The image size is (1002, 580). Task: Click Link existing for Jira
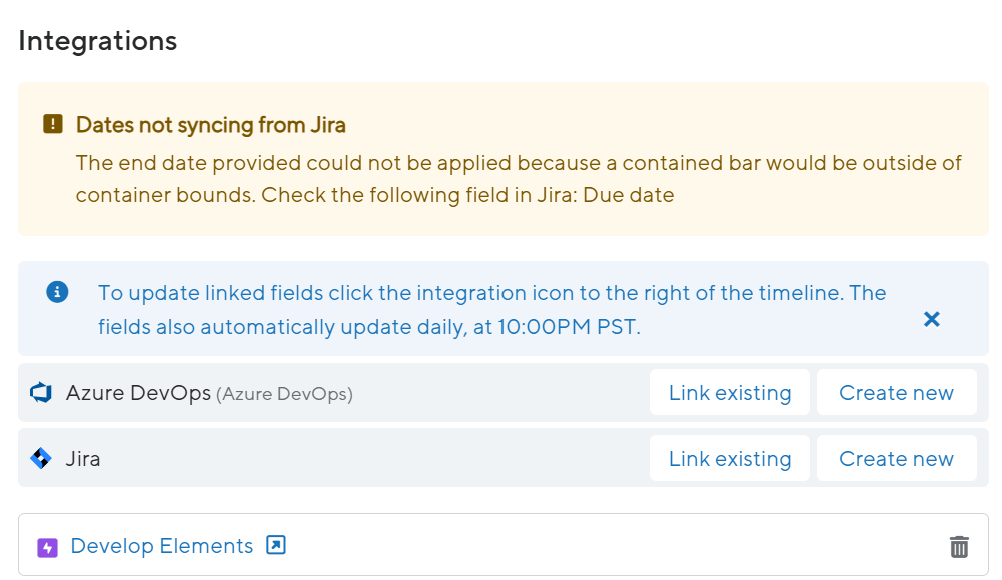[x=730, y=458]
